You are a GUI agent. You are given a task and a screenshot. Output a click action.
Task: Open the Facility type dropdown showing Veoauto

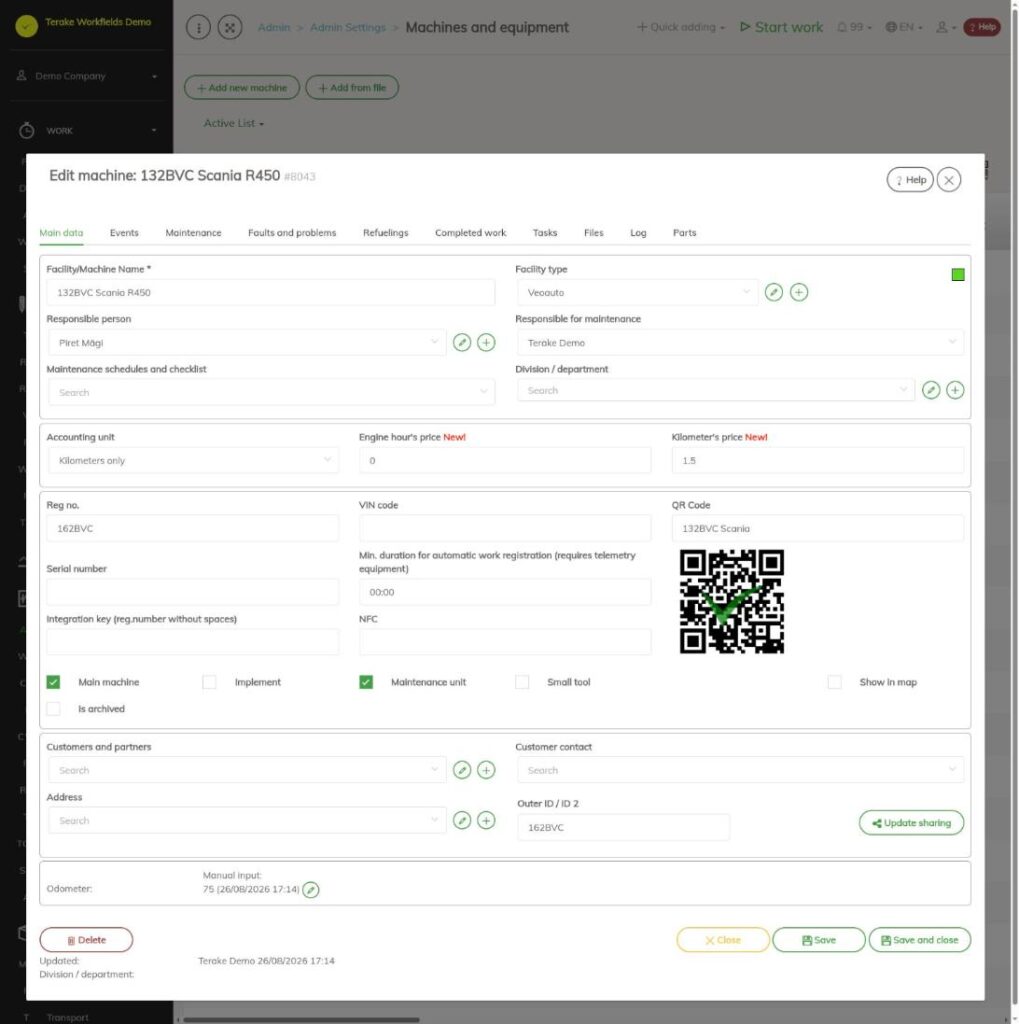[638, 293]
